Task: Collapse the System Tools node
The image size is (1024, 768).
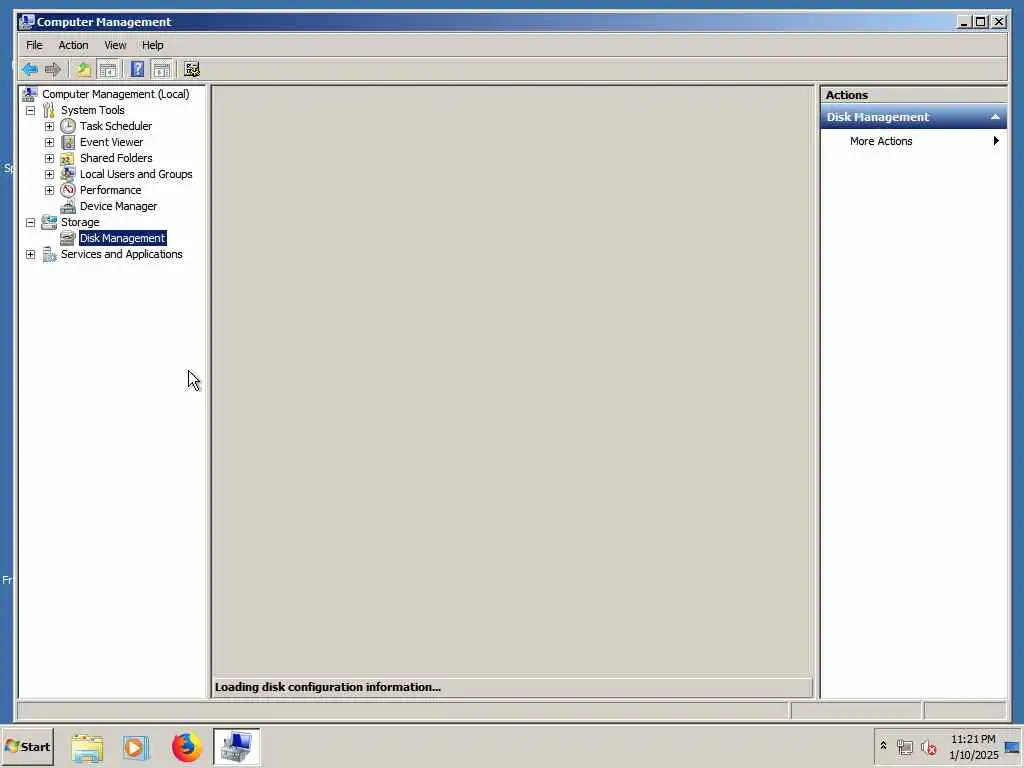Action: click(x=31, y=110)
